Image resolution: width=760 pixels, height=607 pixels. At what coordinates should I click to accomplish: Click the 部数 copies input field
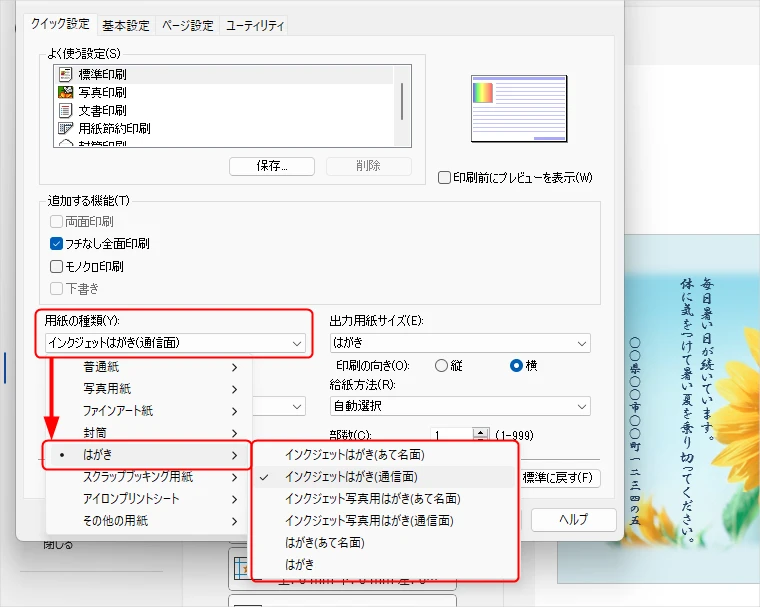(x=451, y=434)
